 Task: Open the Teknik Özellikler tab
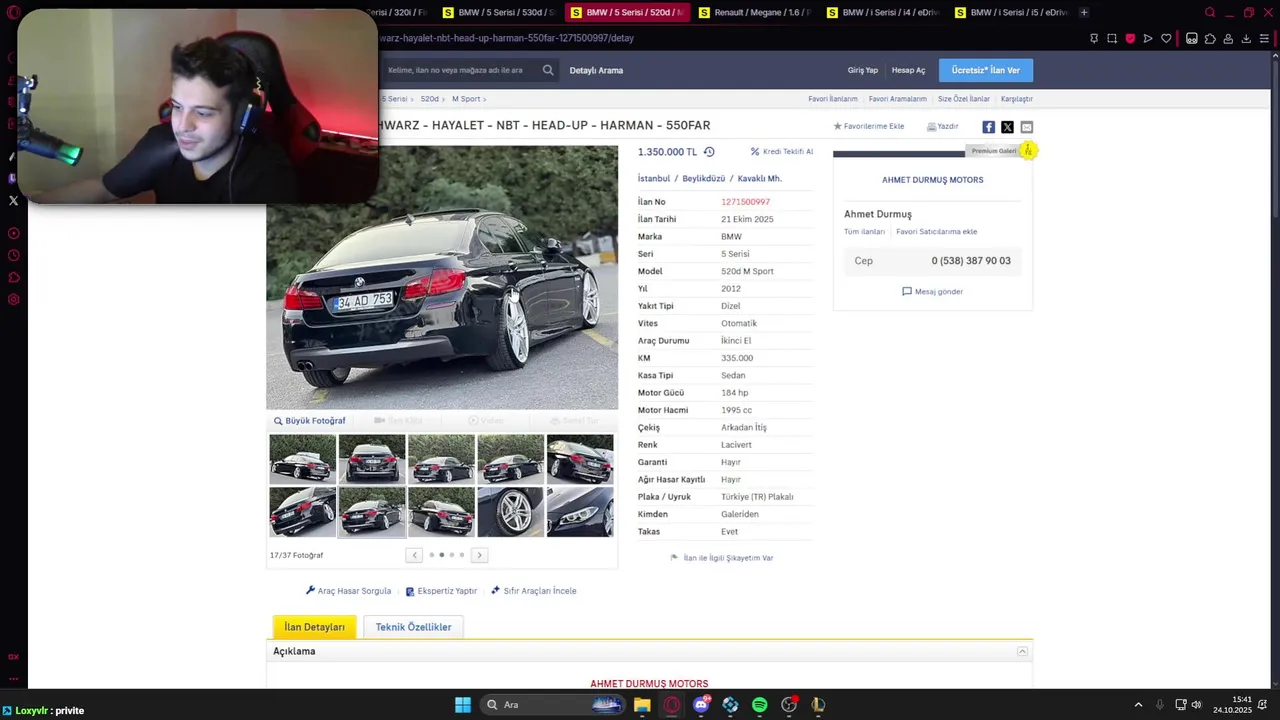(413, 627)
